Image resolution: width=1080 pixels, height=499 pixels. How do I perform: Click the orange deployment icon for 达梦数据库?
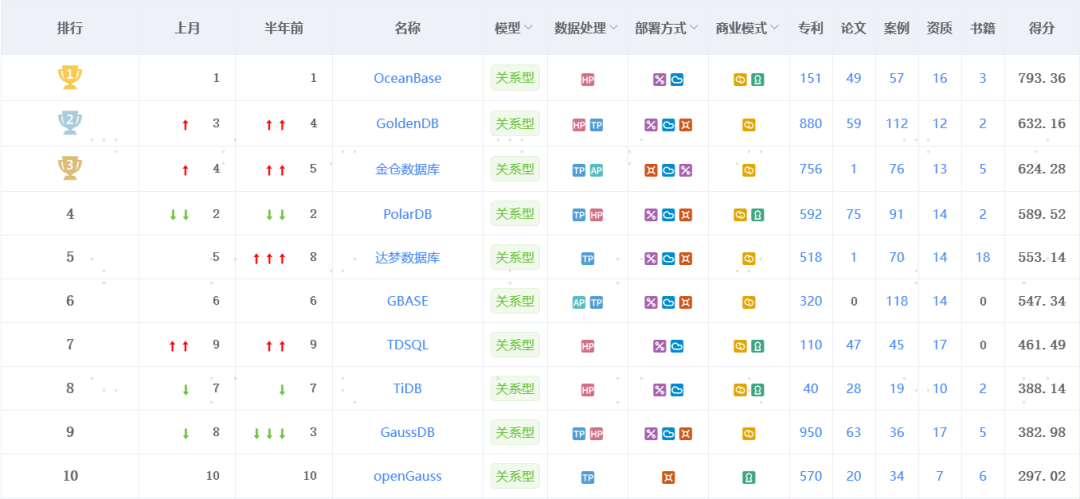coord(685,259)
